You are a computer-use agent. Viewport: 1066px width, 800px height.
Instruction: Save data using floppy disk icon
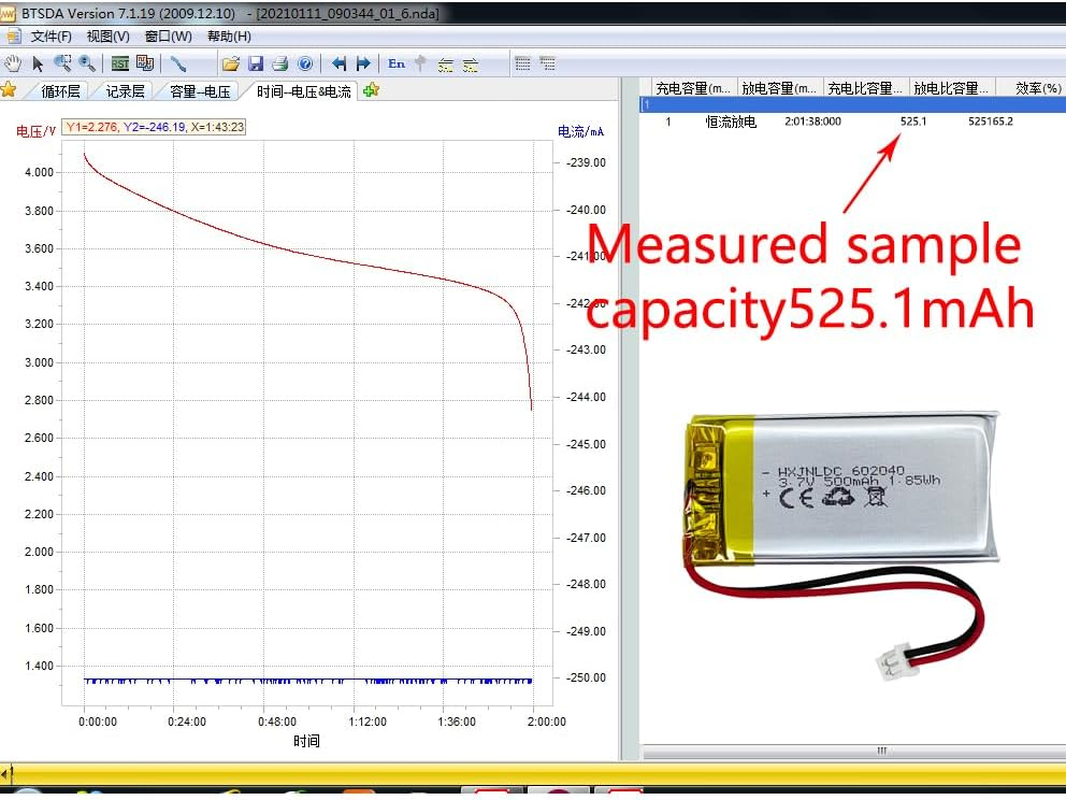tap(255, 63)
